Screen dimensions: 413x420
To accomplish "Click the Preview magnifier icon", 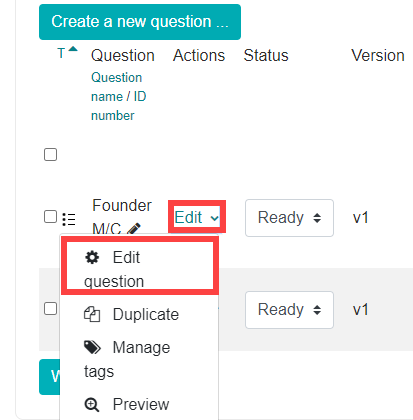I will tap(92, 404).
